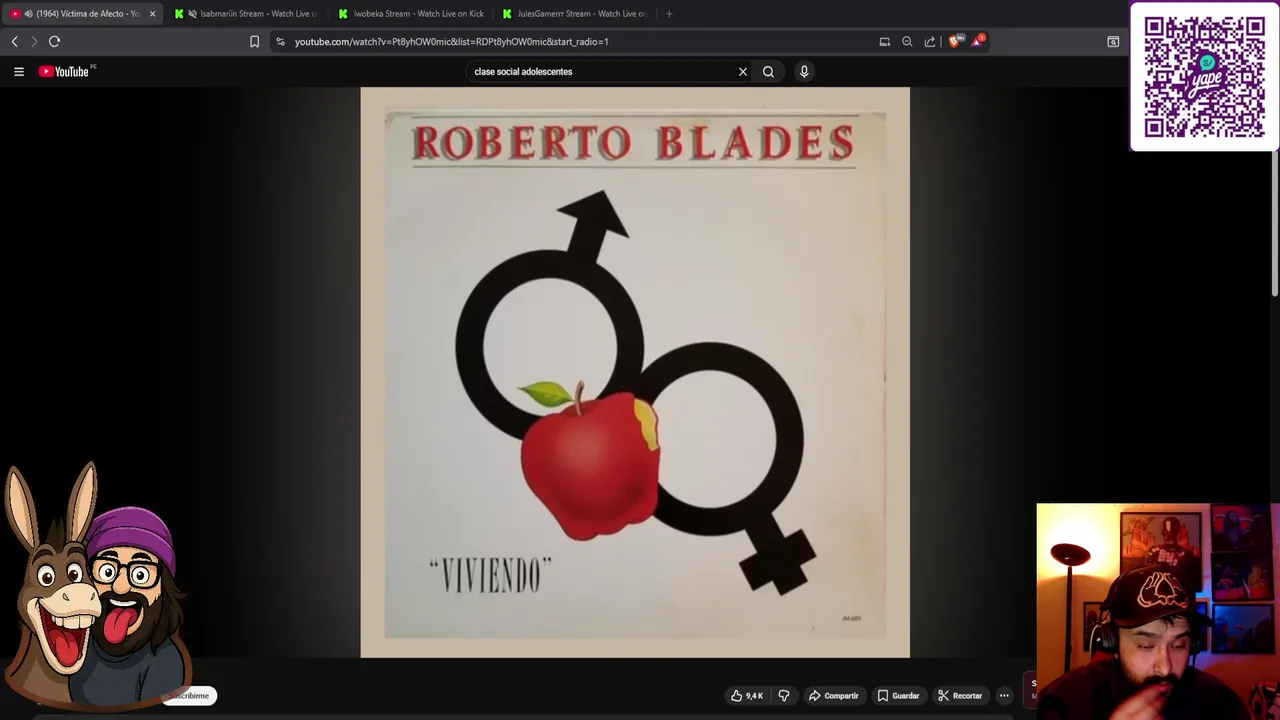Reload the YouTube page
1280x720 pixels.
tap(55, 41)
